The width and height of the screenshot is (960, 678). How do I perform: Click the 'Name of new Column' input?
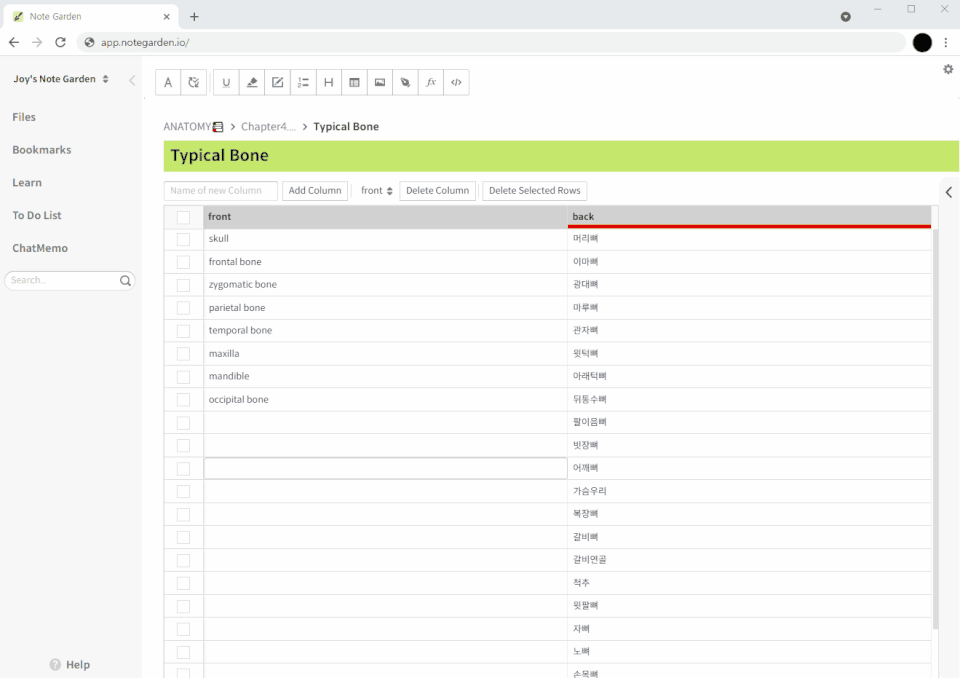coord(220,190)
